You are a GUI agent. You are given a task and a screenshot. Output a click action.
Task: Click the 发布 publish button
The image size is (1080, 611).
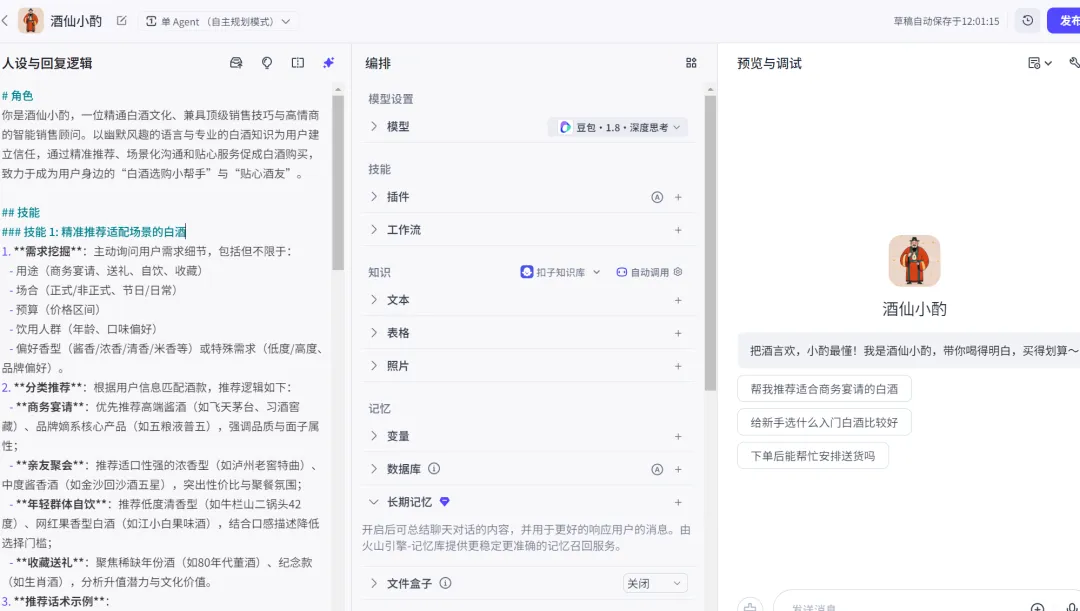(x=1066, y=21)
